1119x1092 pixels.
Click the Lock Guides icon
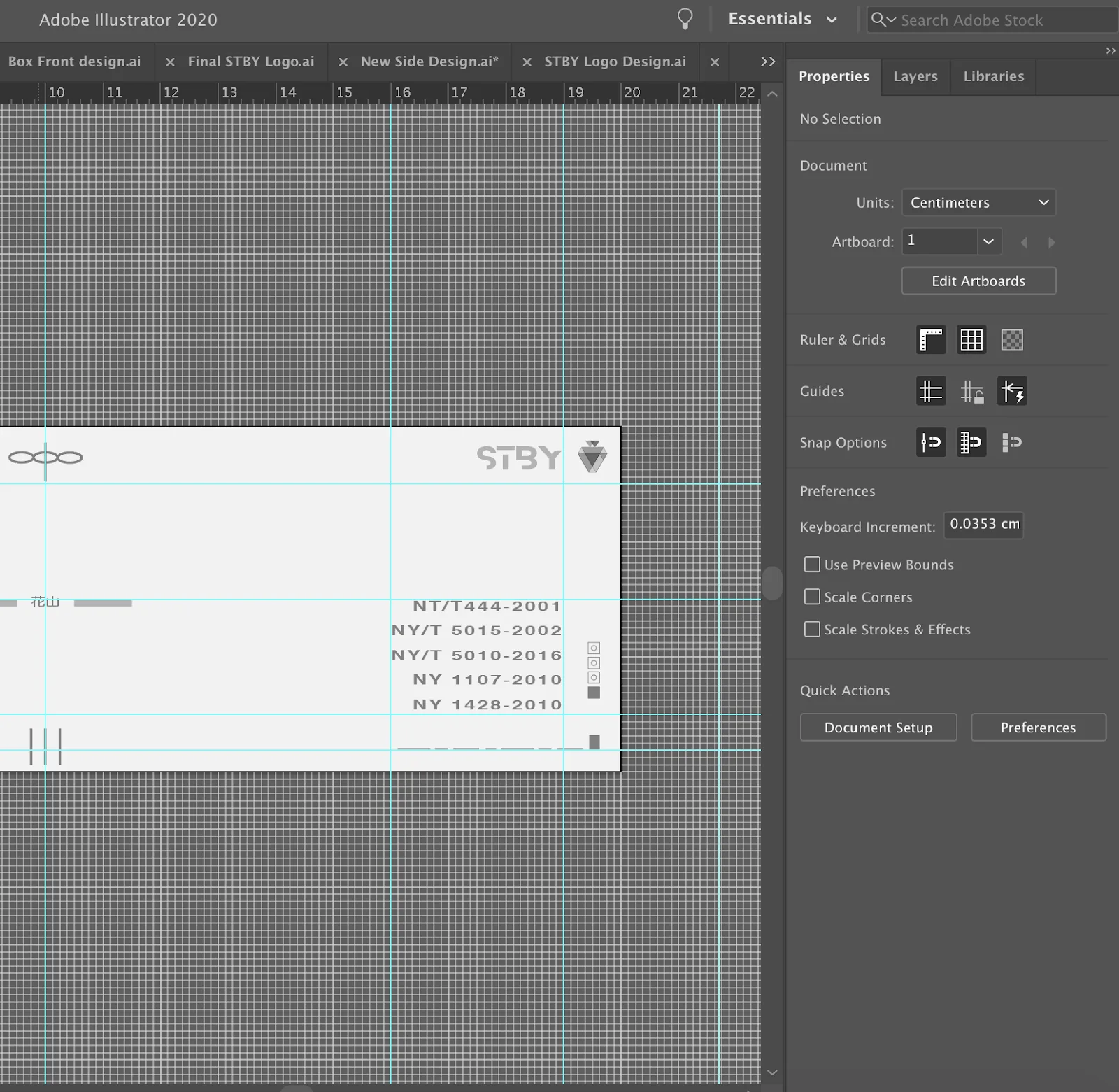971,391
